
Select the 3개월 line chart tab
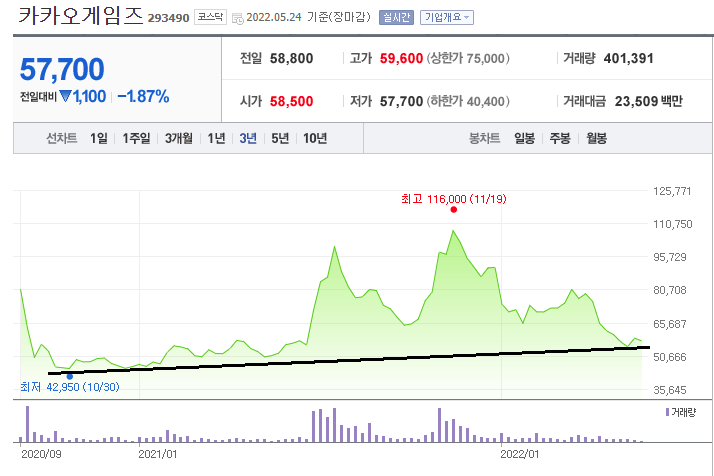point(178,138)
